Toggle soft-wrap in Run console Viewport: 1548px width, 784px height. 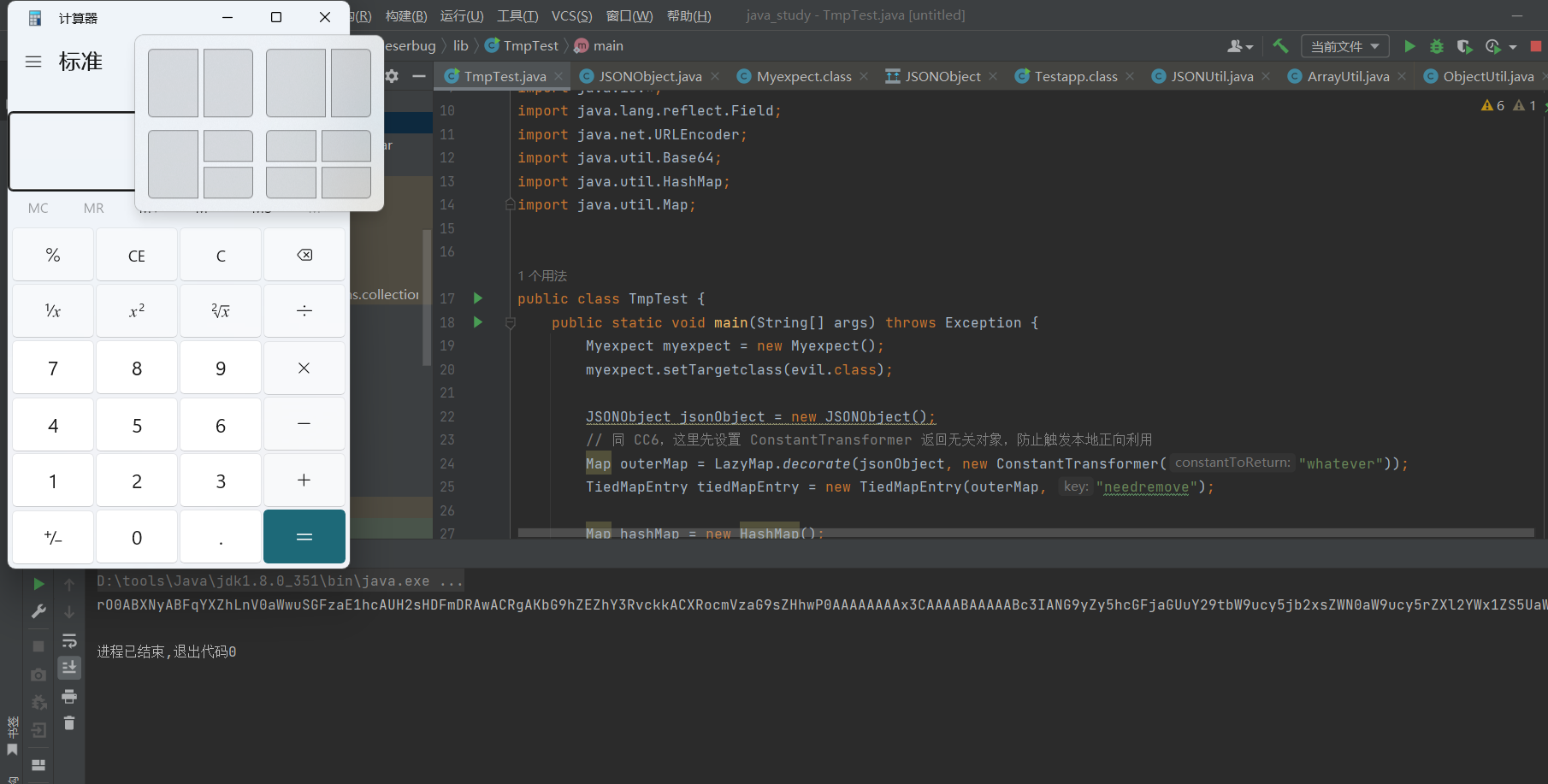(x=69, y=640)
